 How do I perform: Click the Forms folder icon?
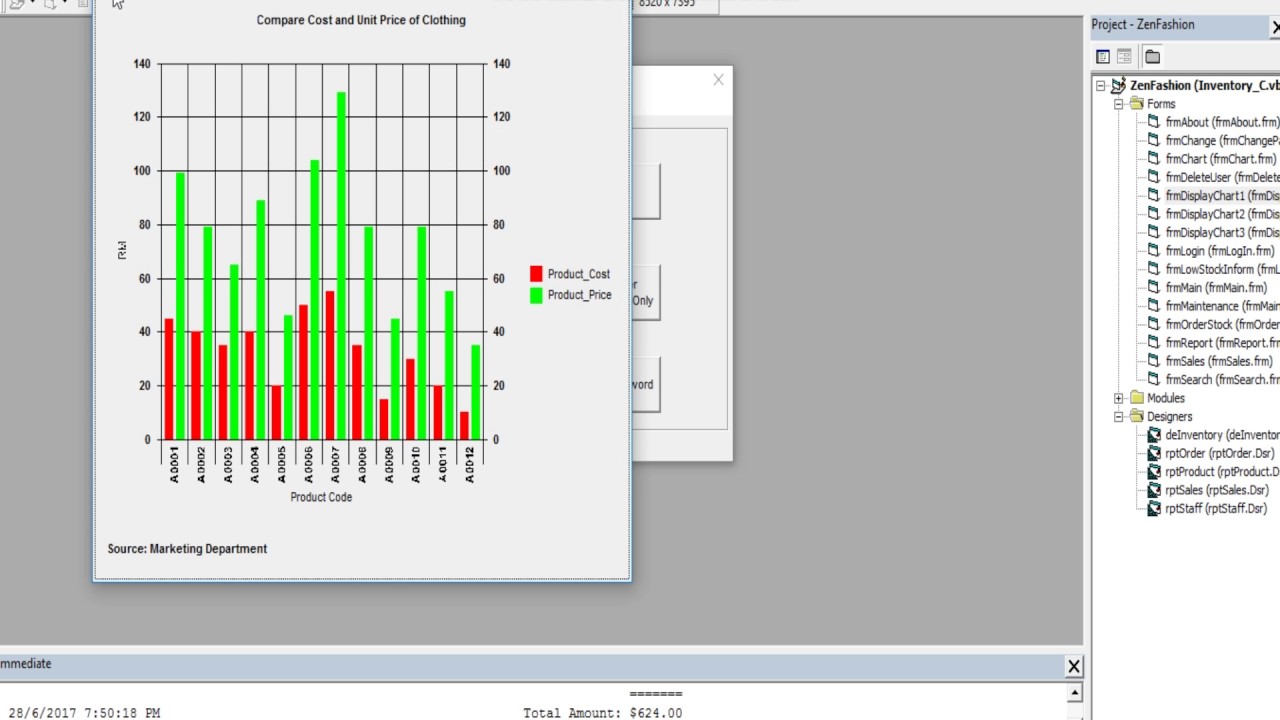click(1136, 104)
